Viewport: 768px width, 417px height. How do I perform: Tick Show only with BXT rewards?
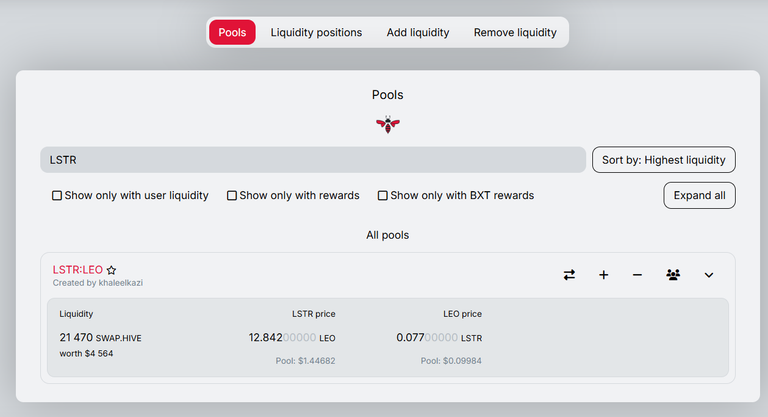(x=383, y=196)
